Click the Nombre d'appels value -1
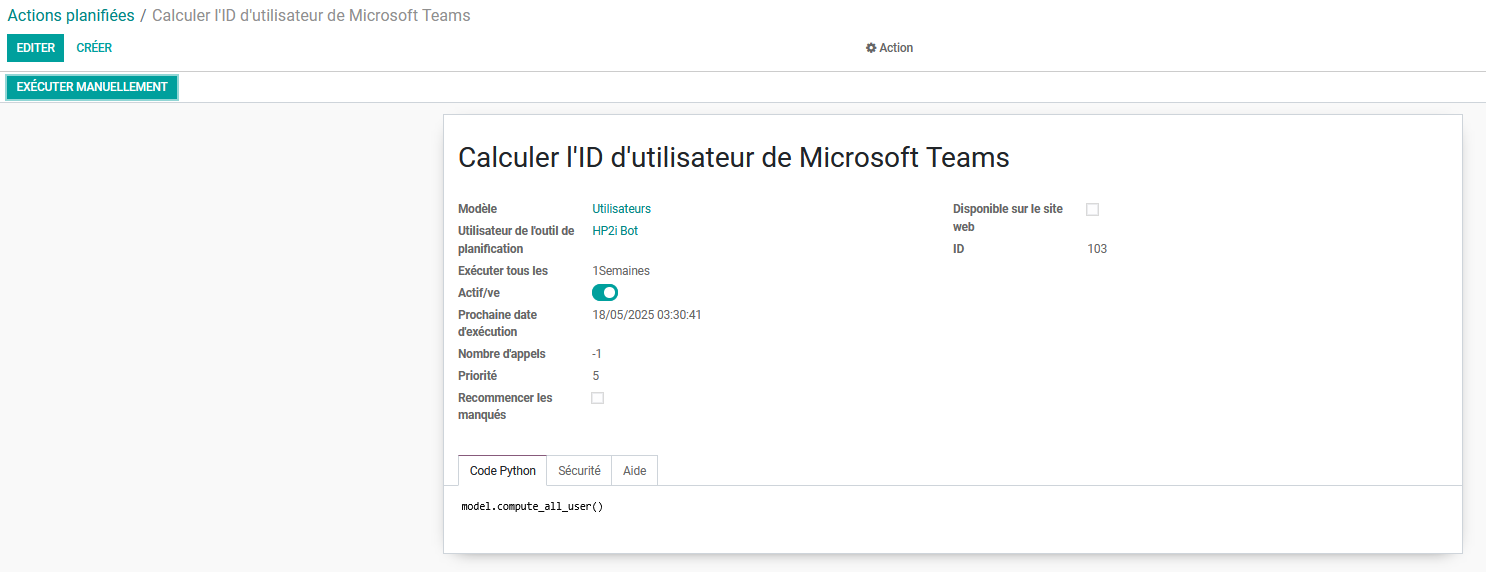Image resolution: width=1486 pixels, height=572 pixels. [x=597, y=354]
